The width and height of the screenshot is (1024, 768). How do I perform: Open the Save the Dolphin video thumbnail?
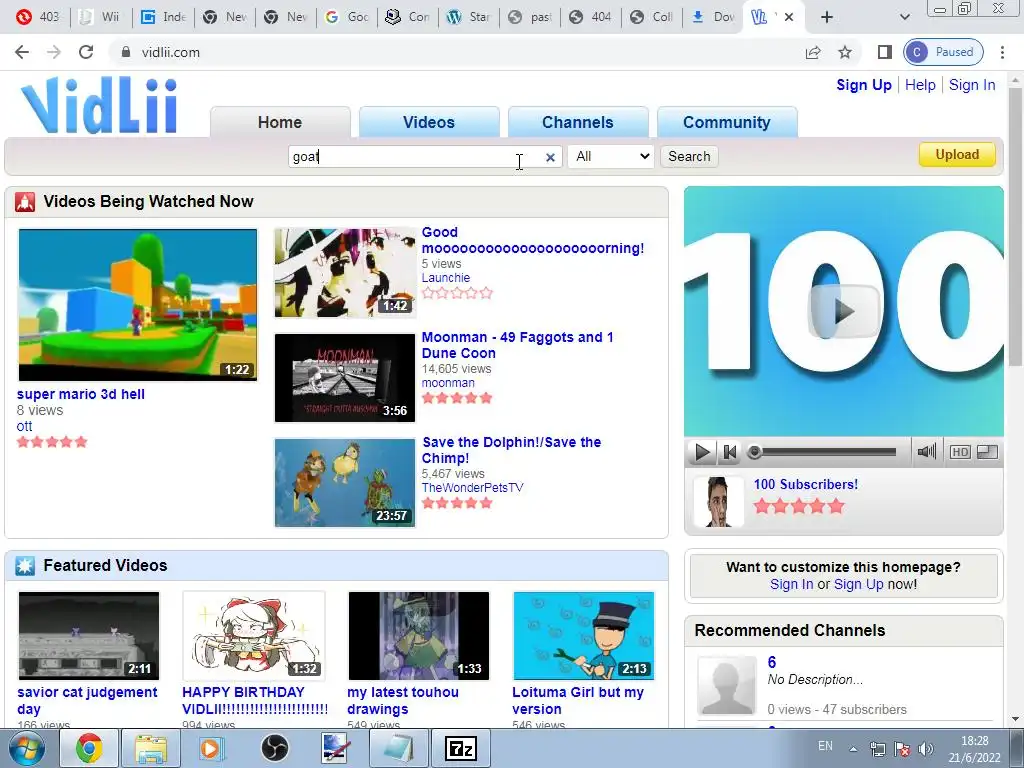click(344, 483)
